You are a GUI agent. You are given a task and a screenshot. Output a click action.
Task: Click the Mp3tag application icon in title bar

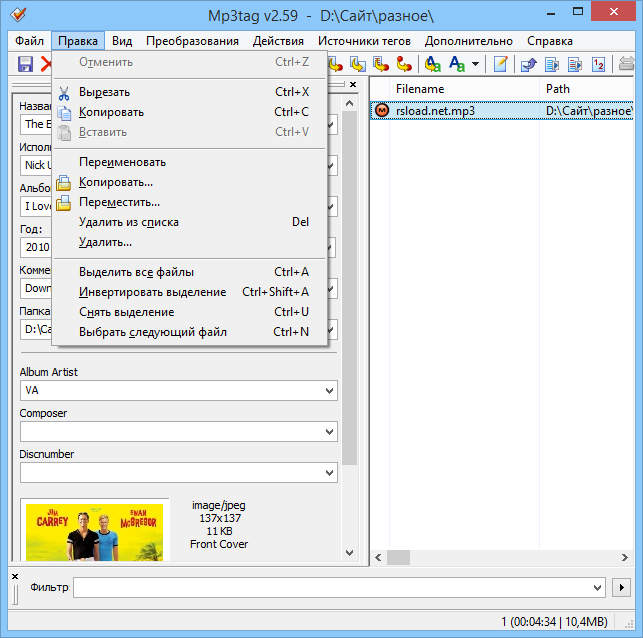[x=18, y=15]
